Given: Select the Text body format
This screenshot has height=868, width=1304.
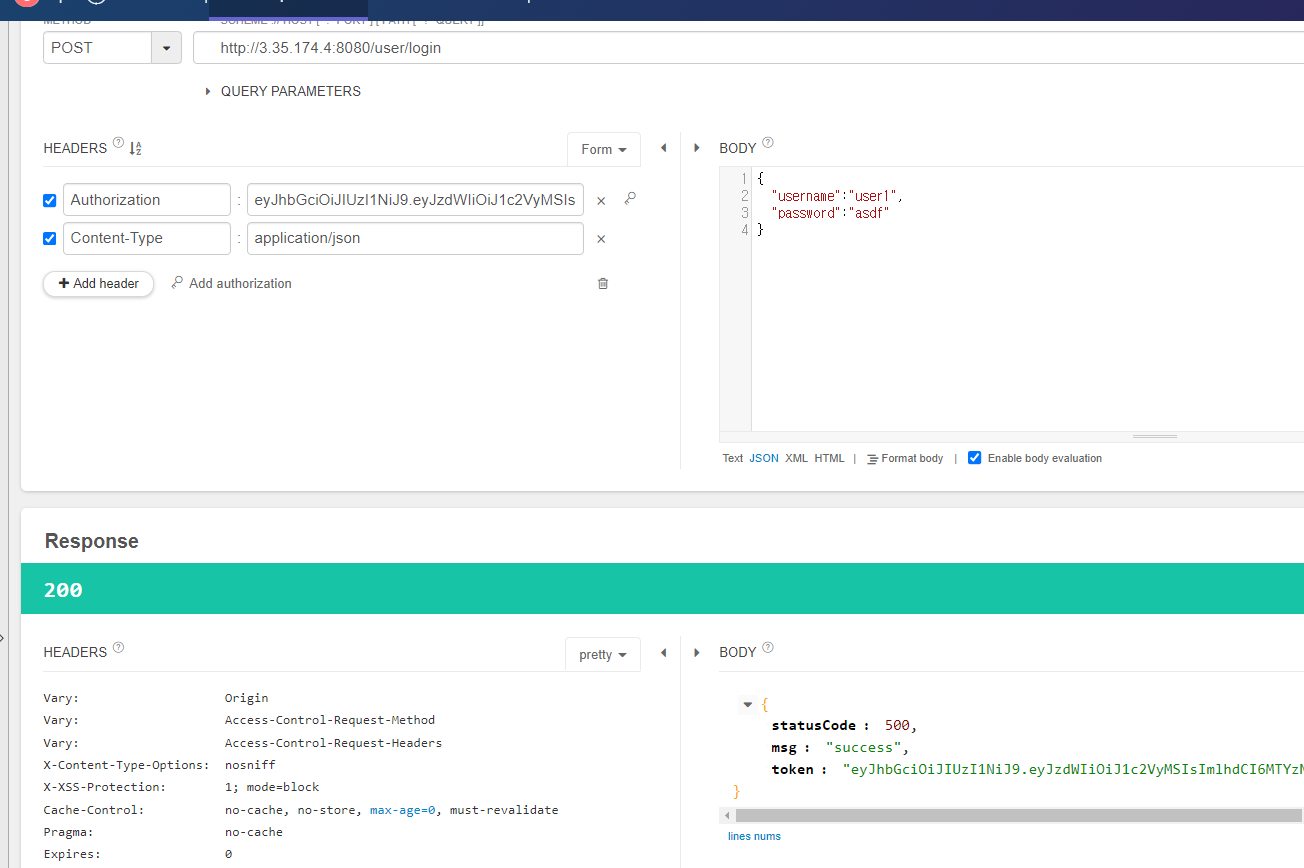Looking at the screenshot, I should click(x=732, y=458).
